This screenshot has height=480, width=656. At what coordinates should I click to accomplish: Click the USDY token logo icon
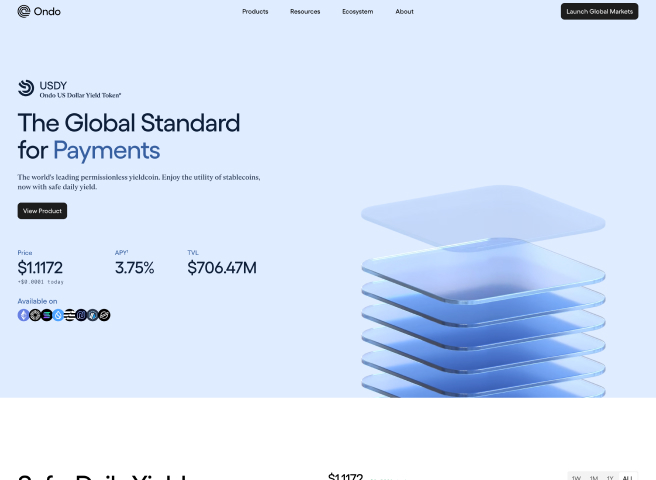pos(26,88)
